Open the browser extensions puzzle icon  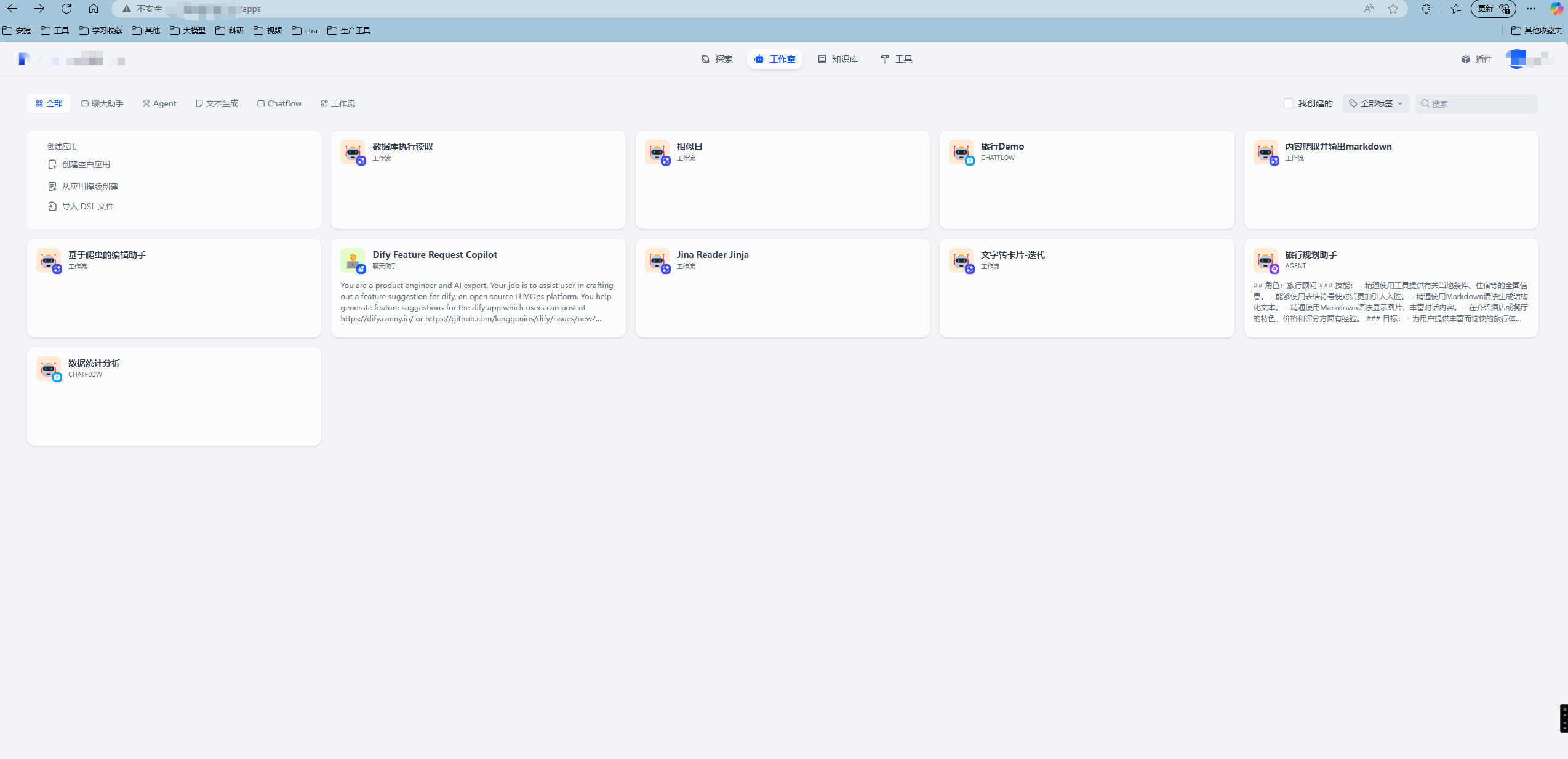1426,9
